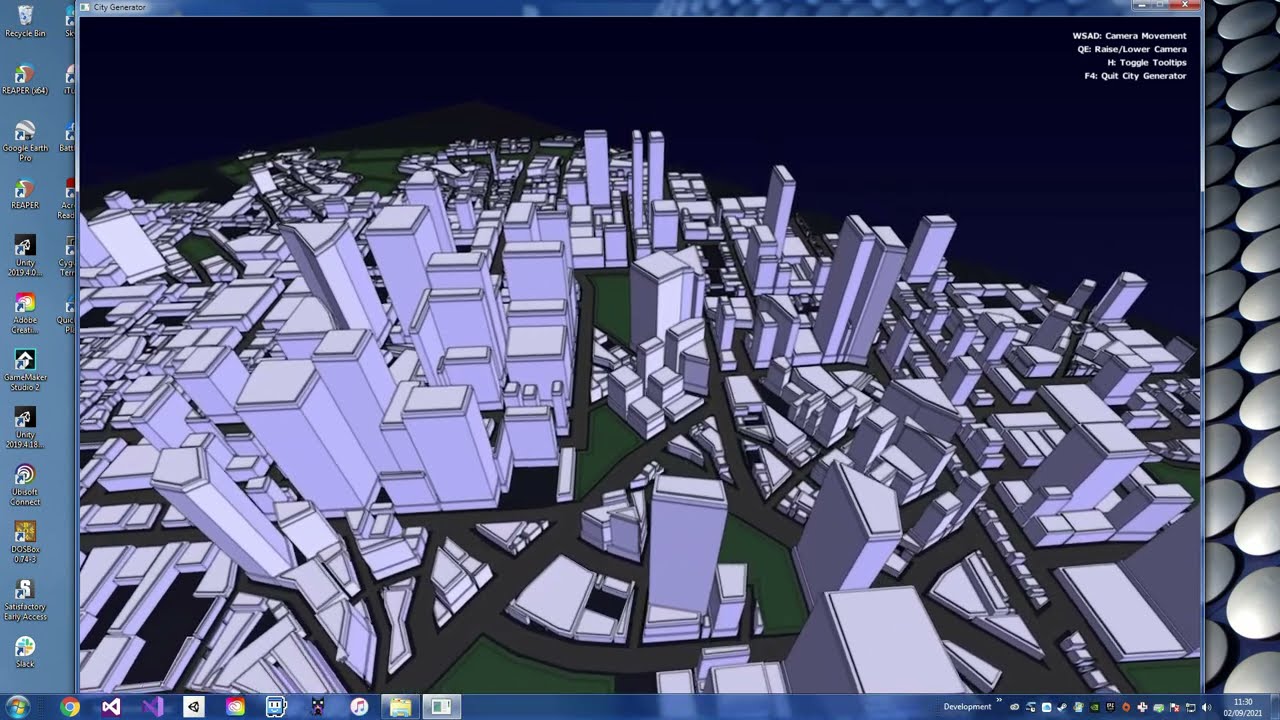Open Adobe Creative Cloud from the taskbar
This screenshot has width=1280, height=720.
(x=235, y=707)
